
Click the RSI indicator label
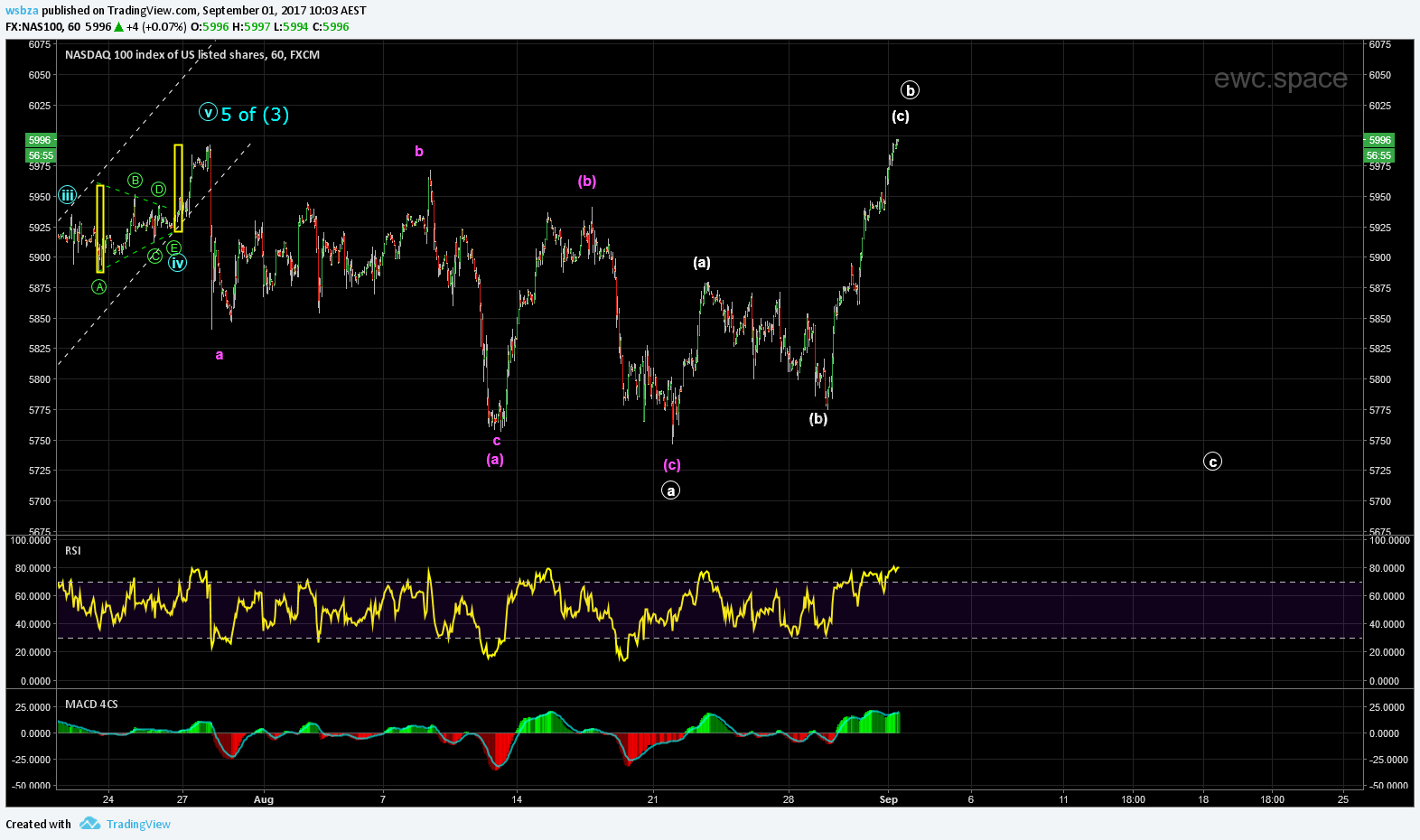(73, 550)
